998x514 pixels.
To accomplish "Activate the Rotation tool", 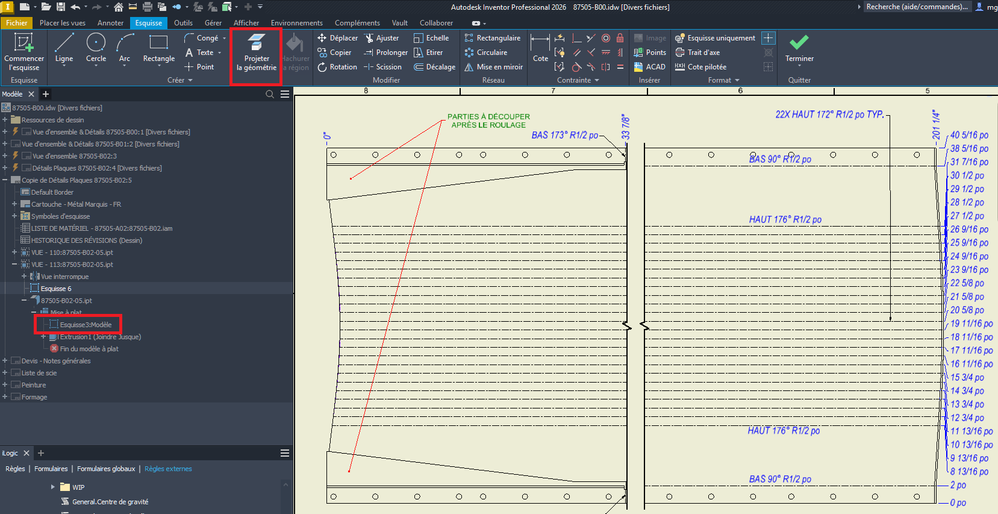I will [x=337, y=67].
